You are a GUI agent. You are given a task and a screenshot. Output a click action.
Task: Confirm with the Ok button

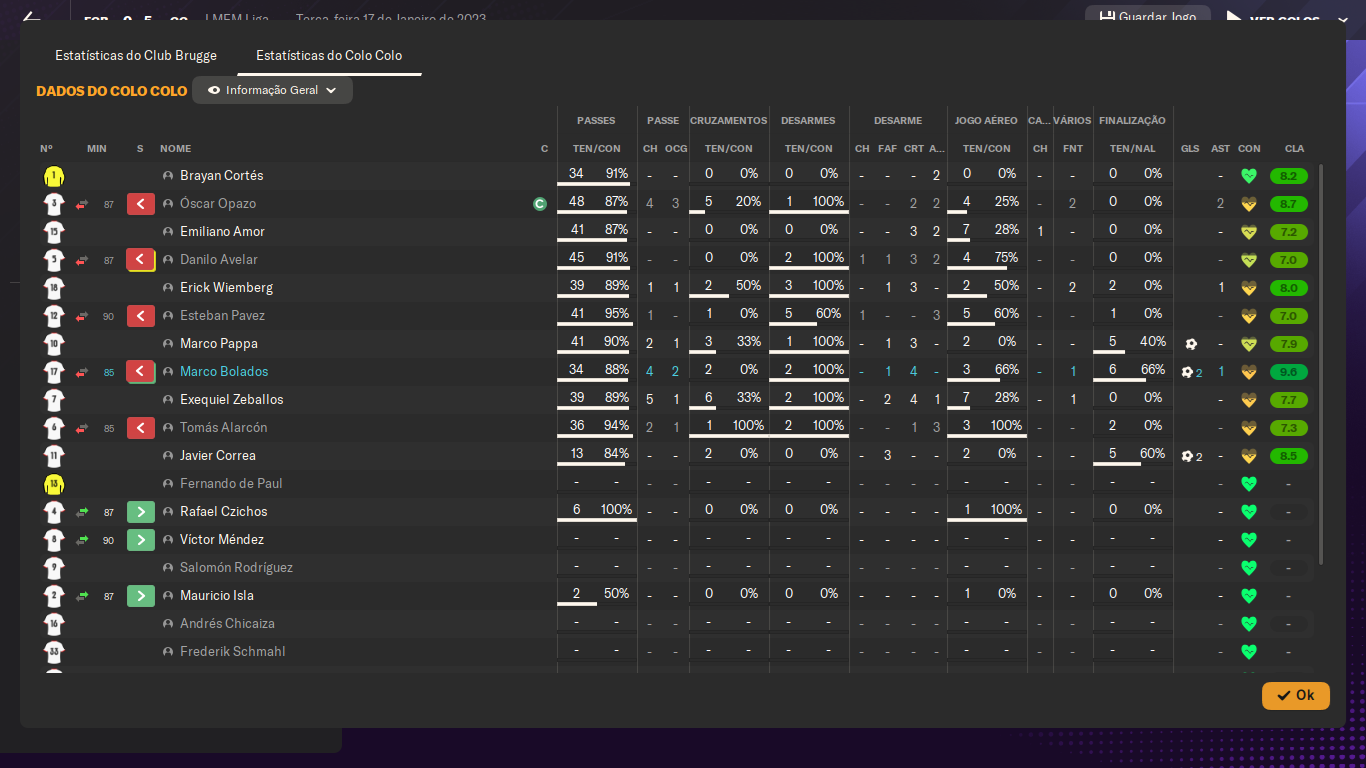1296,695
